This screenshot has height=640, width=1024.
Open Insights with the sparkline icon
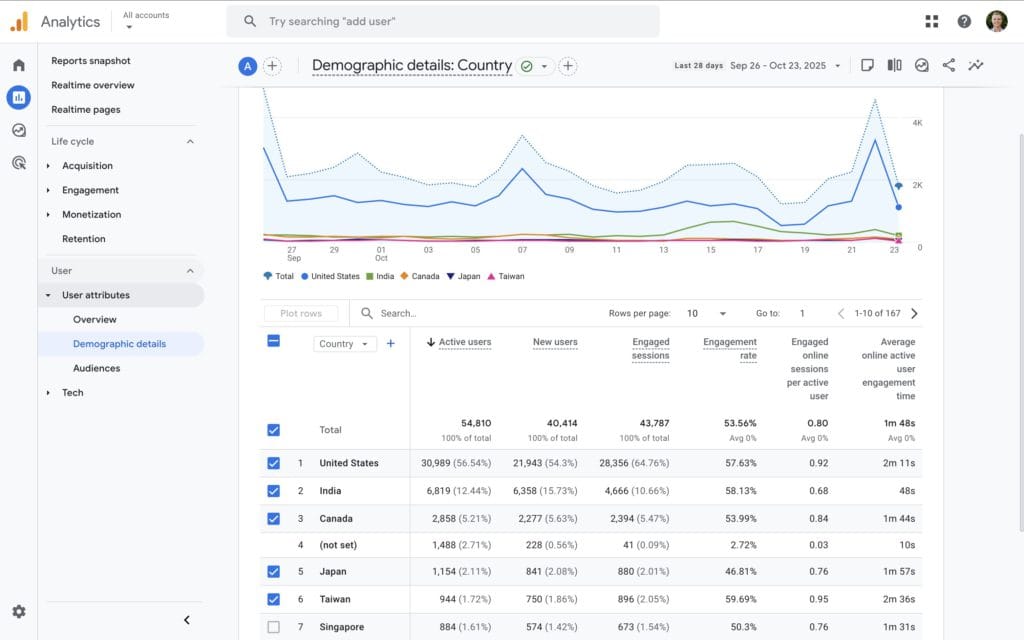tap(976, 64)
